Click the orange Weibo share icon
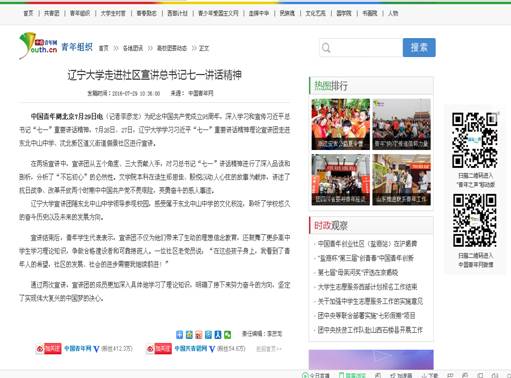 coord(199,334)
